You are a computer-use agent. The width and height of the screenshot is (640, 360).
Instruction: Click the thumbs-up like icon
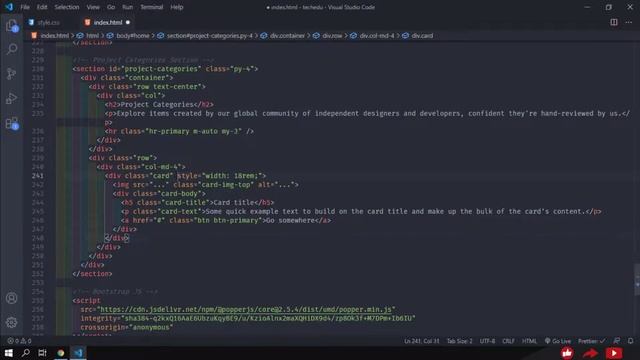coord(567,353)
